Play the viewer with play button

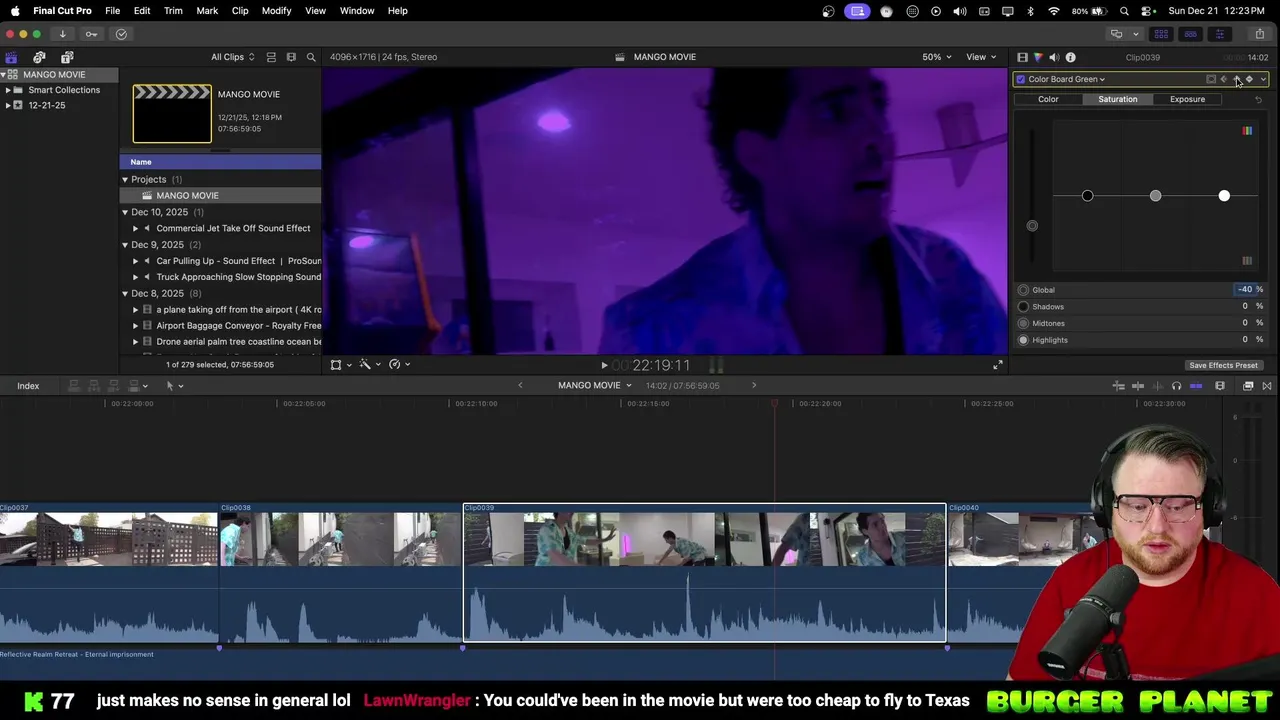pyautogui.click(x=604, y=366)
